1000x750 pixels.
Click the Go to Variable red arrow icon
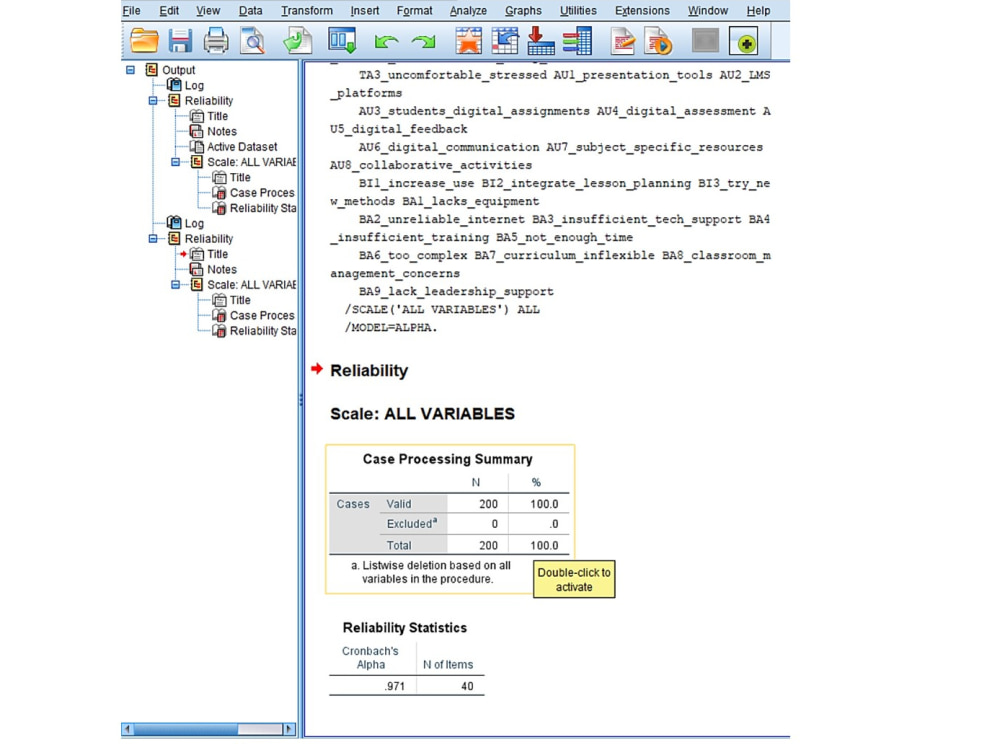541,41
